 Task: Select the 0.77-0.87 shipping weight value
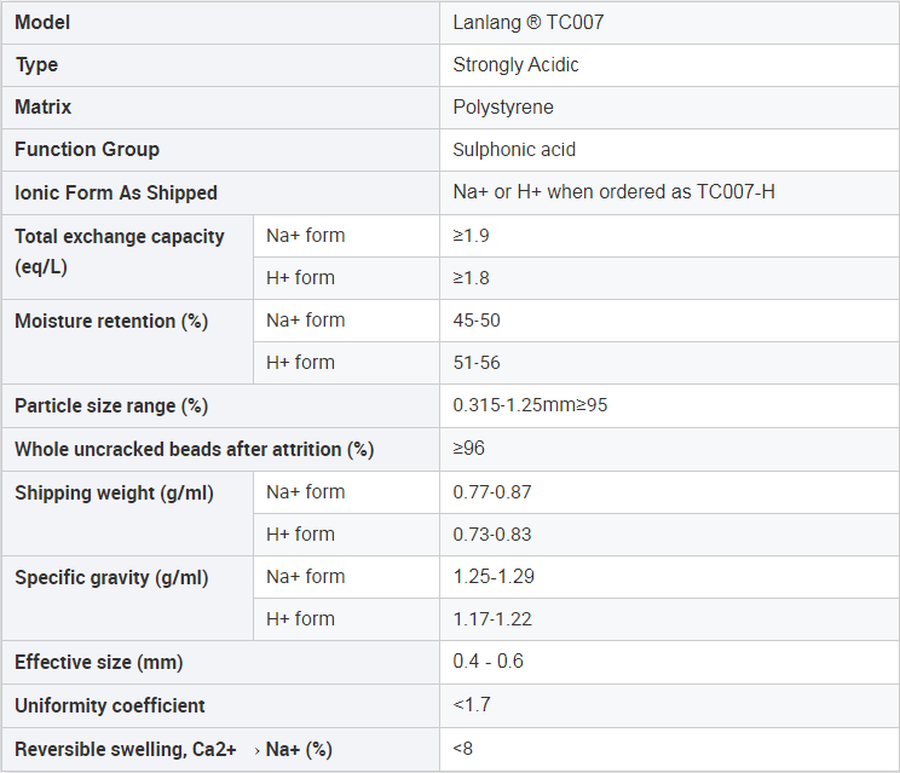pos(492,492)
